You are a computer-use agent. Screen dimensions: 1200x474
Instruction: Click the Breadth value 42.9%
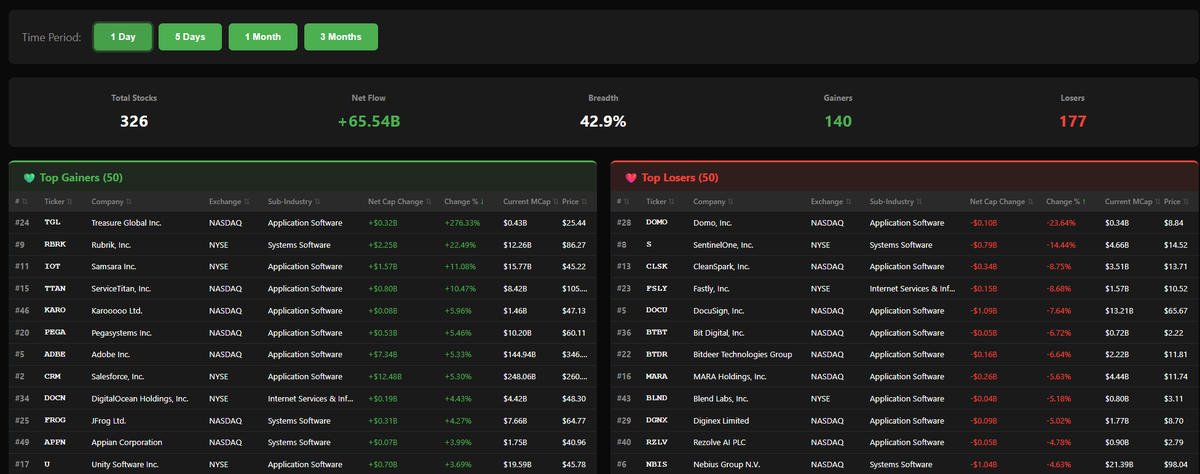pos(603,122)
